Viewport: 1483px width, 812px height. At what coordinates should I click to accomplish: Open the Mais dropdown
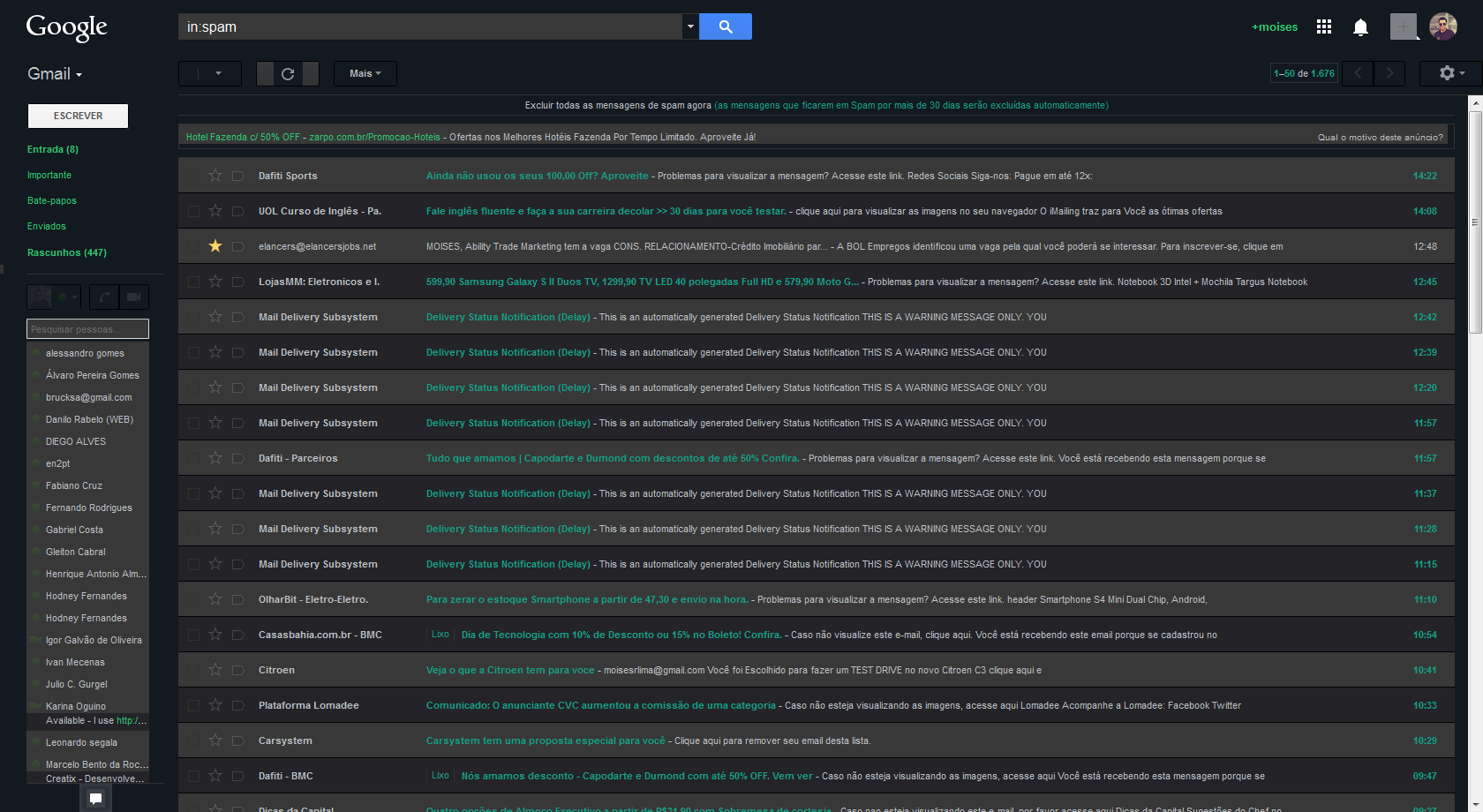(x=365, y=73)
